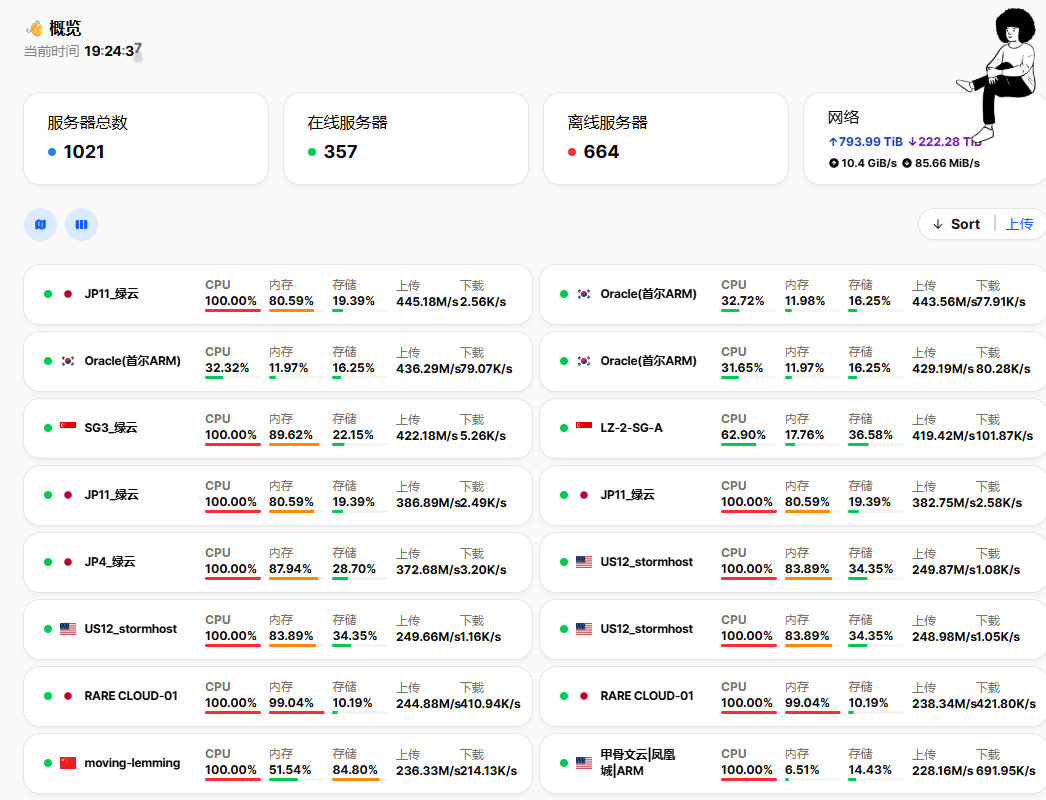The height and width of the screenshot is (800, 1046).
Task: Click download speed 85.66 MiB/s
Action: click(941, 163)
